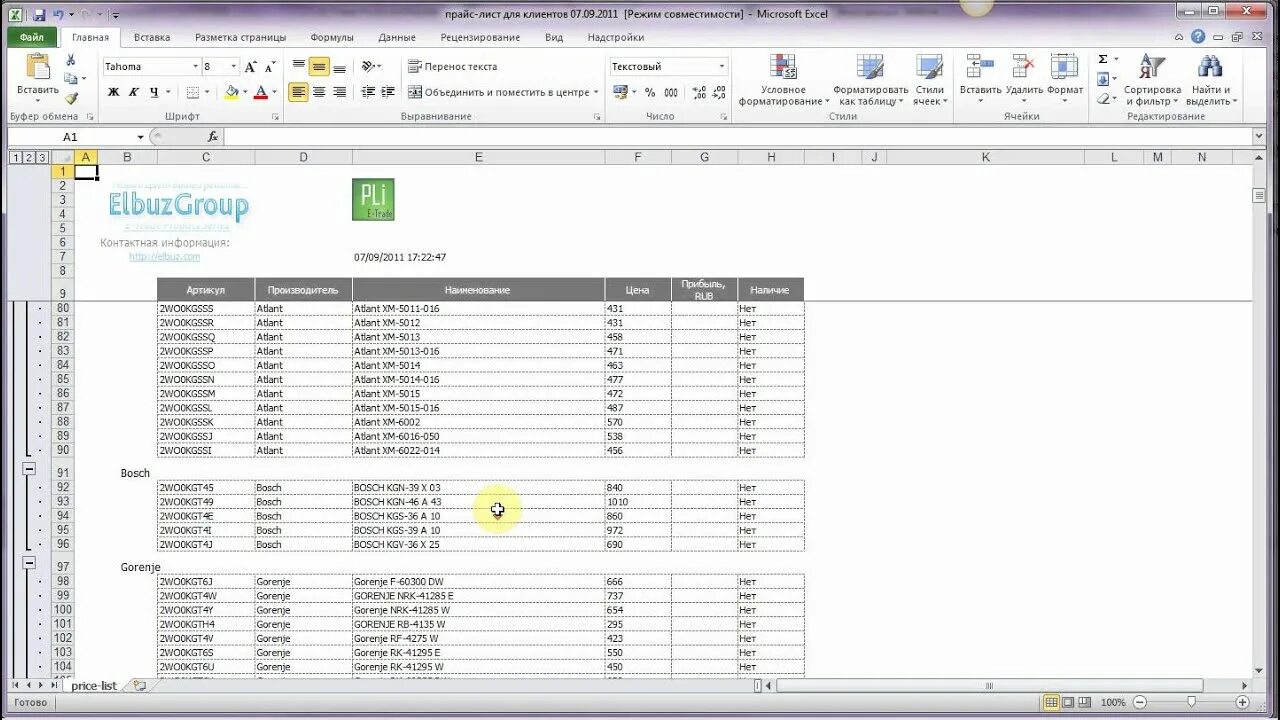Click the cell borders icon

(x=193, y=92)
